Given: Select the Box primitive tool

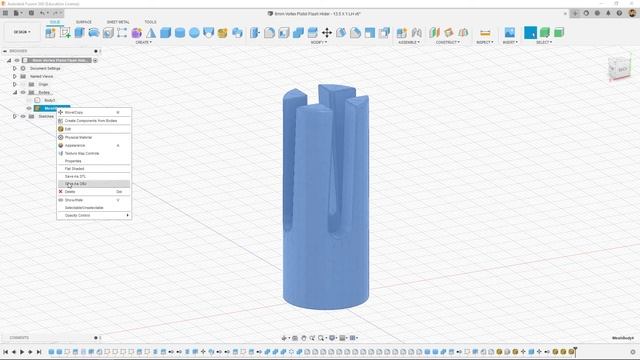Looking at the screenshot, I should click(165, 33).
